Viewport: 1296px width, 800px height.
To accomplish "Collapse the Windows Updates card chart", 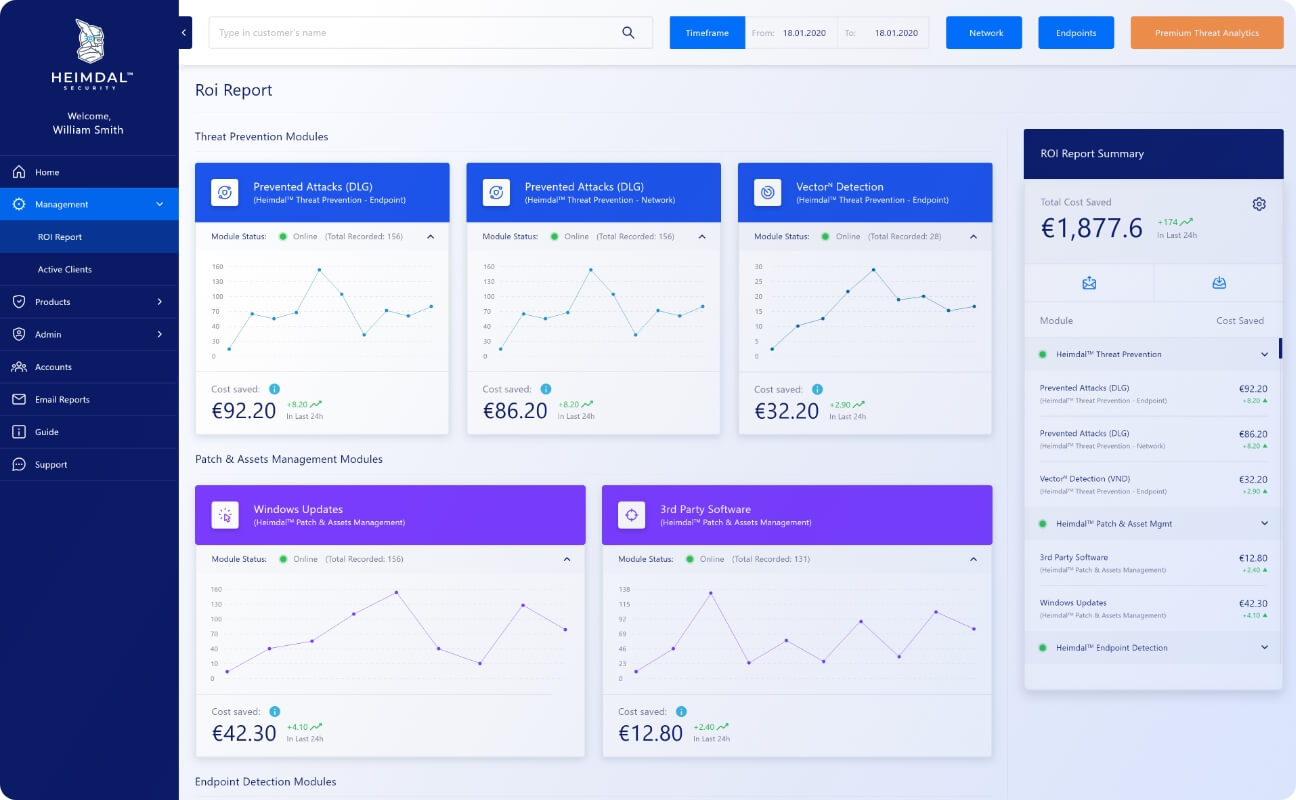I will click(x=567, y=559).
